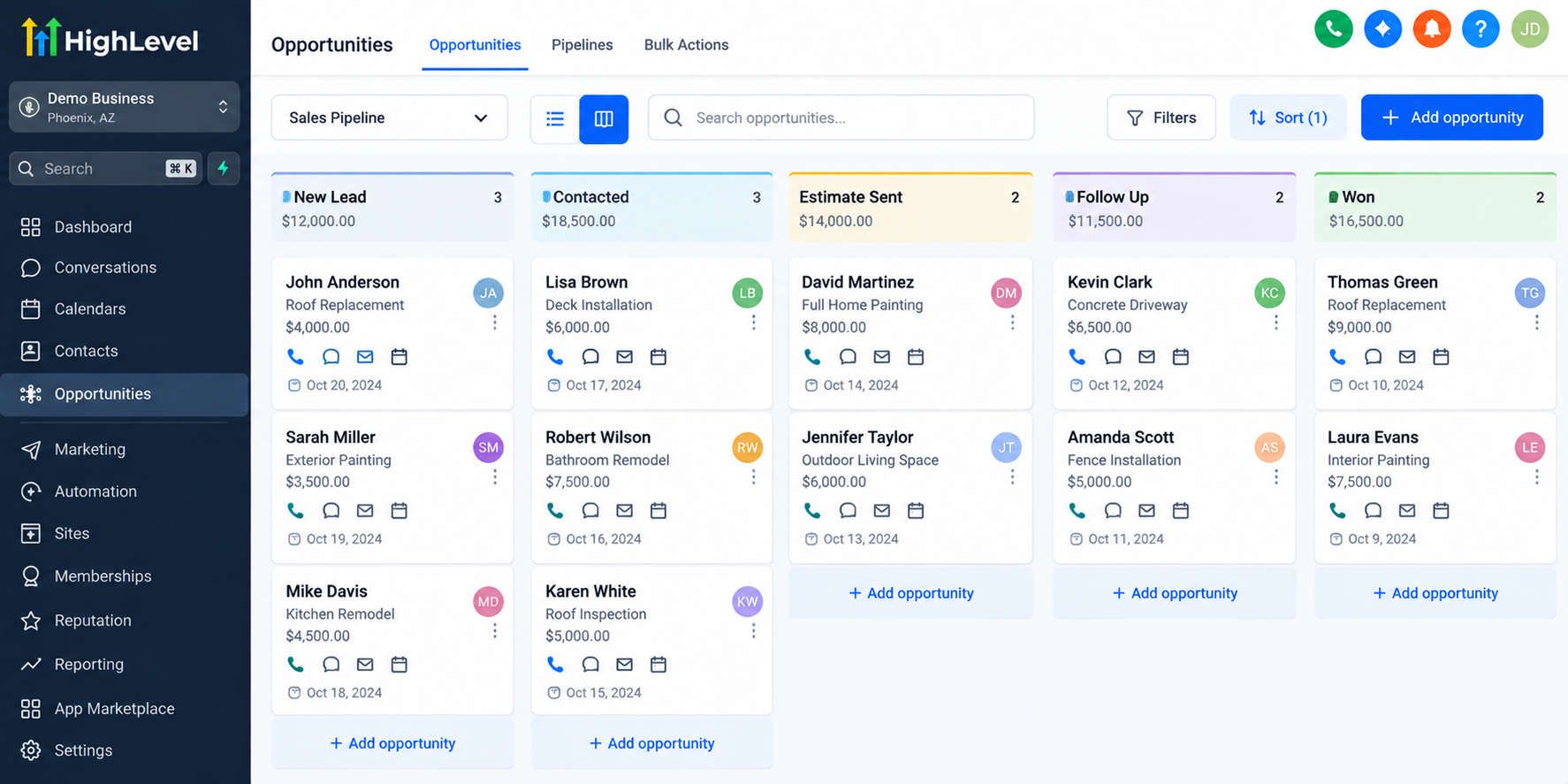Email David Martinez via envelope icon
The image size is (1568, 784).
(x=881, y=357)
